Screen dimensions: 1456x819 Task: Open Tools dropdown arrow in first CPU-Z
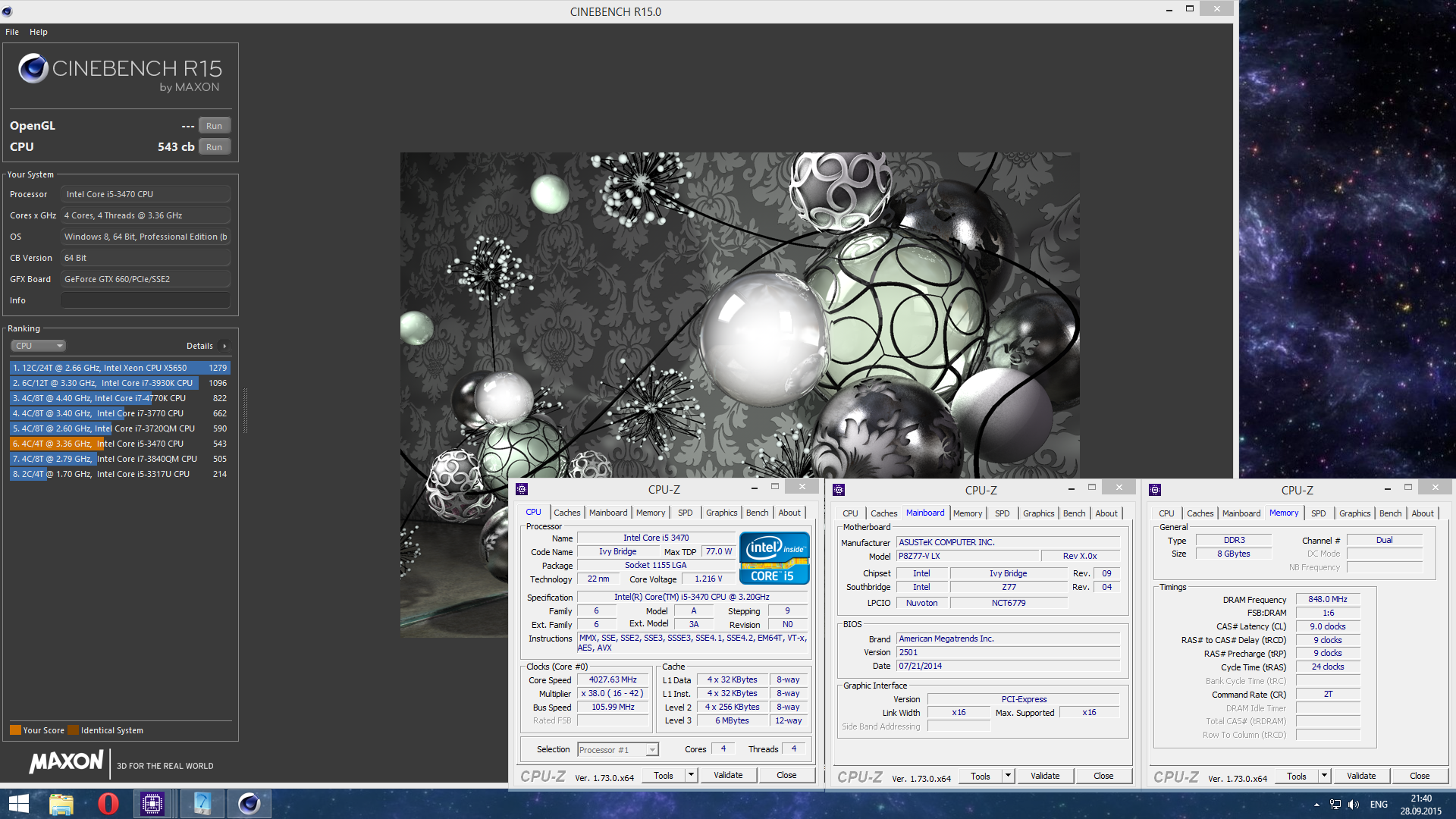tap(691, 775)
